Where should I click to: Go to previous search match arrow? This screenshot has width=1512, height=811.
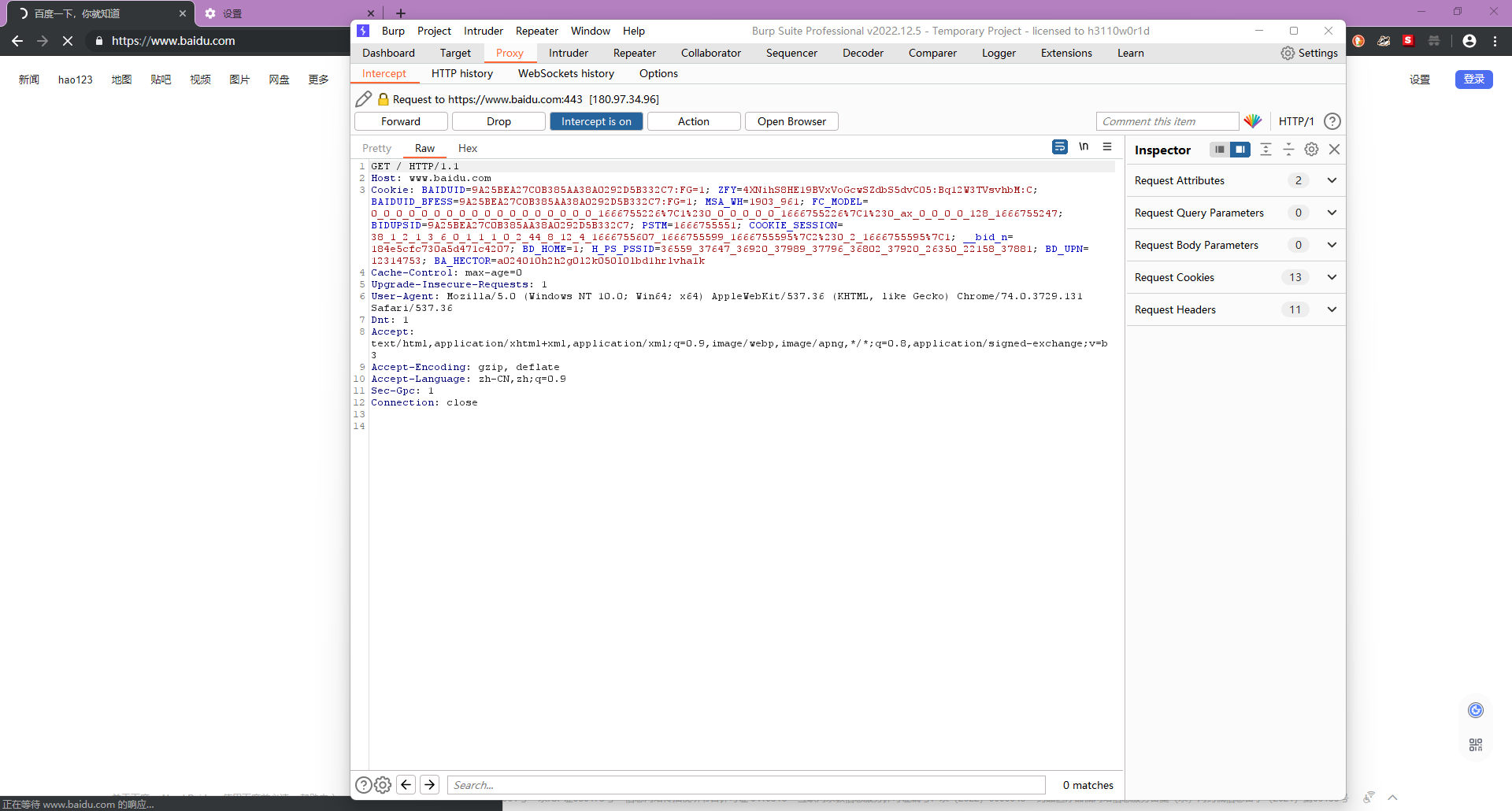click(406, 784)
